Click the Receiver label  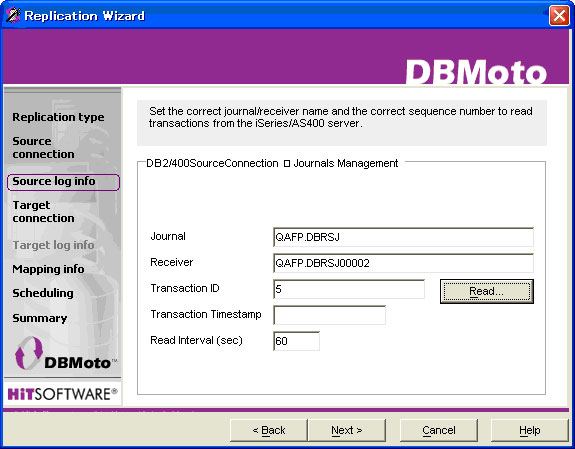[x=172, y=262]
